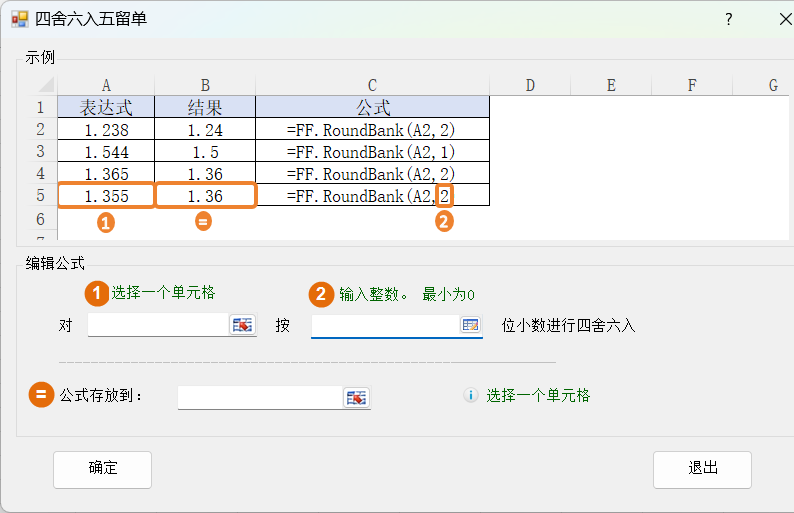Click the orange 2 badge under the formula column
Image resolution: width=794 pixels, height=513 pixels.
pos(444,222)
